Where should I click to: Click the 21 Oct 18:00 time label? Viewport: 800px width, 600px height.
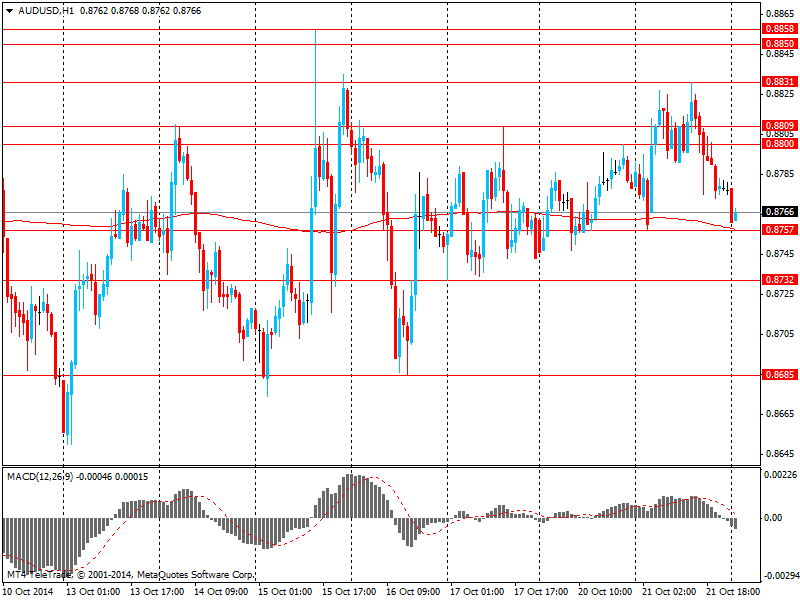click(732, 592)
